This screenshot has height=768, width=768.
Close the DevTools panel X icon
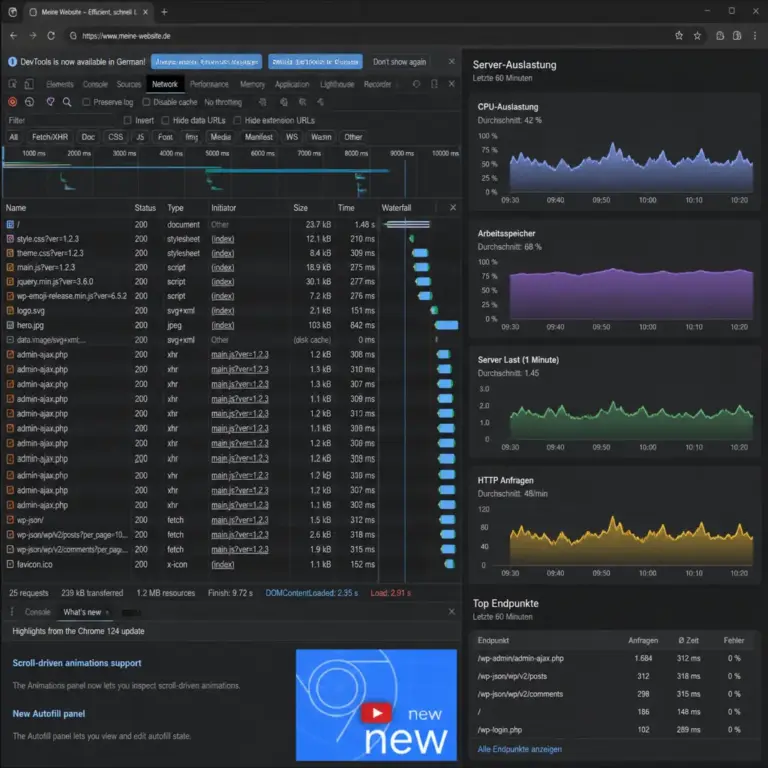[x=452, y=84]
